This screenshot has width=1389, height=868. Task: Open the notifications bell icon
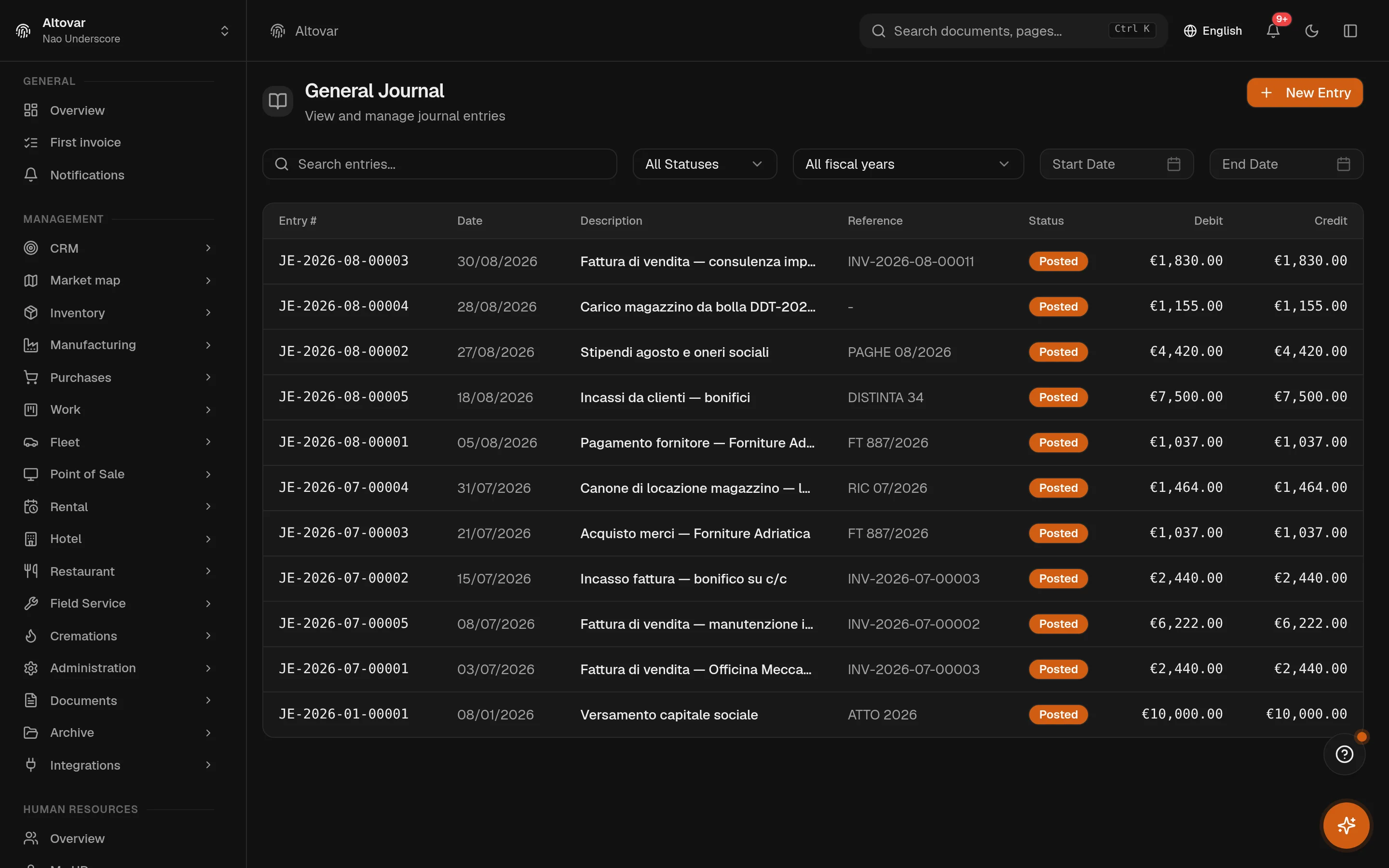1272,31
